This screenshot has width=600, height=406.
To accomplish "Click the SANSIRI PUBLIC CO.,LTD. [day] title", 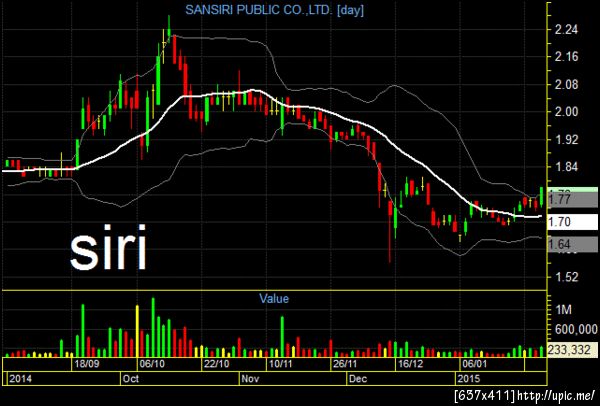I will [274, 10].
